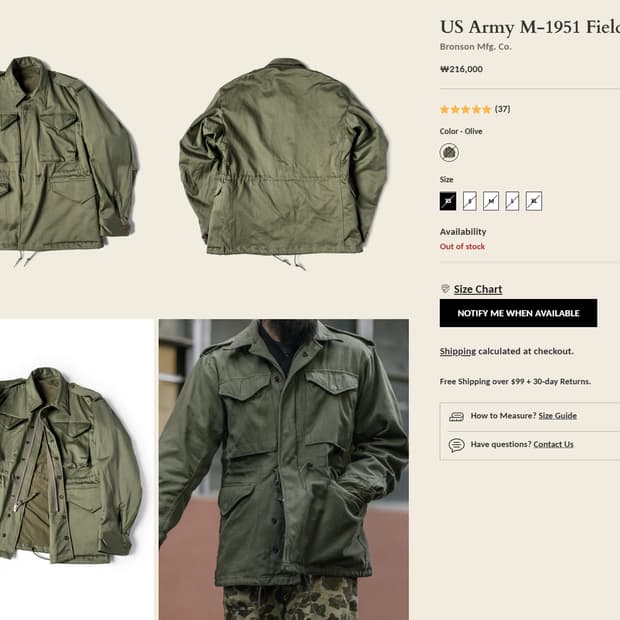The width and height of the screenshot is (620, 620).
Task: Follow the Contact Us link
Action: (553, 445)
